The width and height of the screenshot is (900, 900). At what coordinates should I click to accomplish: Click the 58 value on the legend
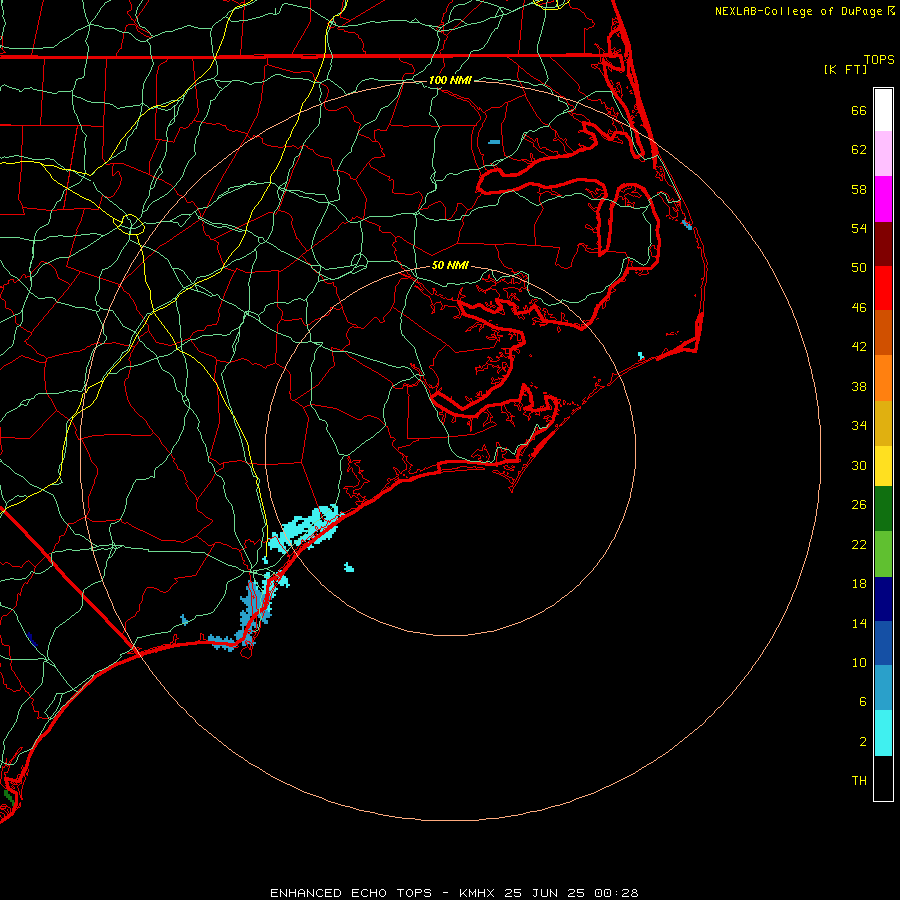coord(859,189)
